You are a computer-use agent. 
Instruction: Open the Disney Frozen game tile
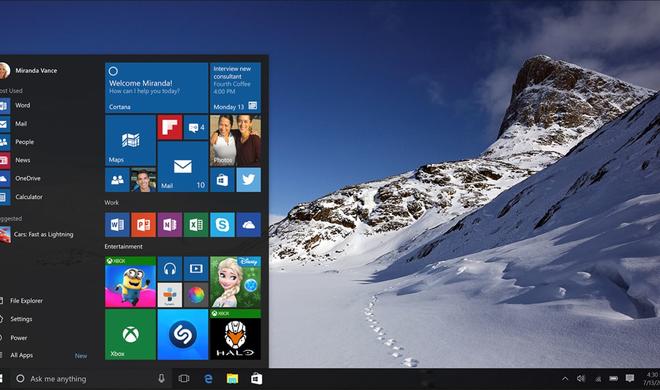(235, 282)
